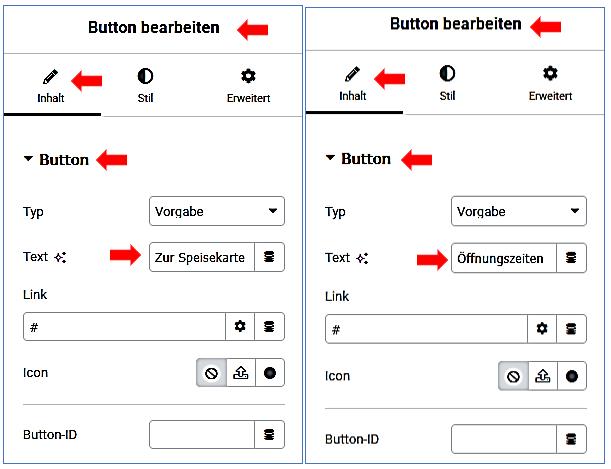Click dynamic tags icon beside 'Zur Speisekarte' text
The image size is (611, 469).
click(269, 257)
